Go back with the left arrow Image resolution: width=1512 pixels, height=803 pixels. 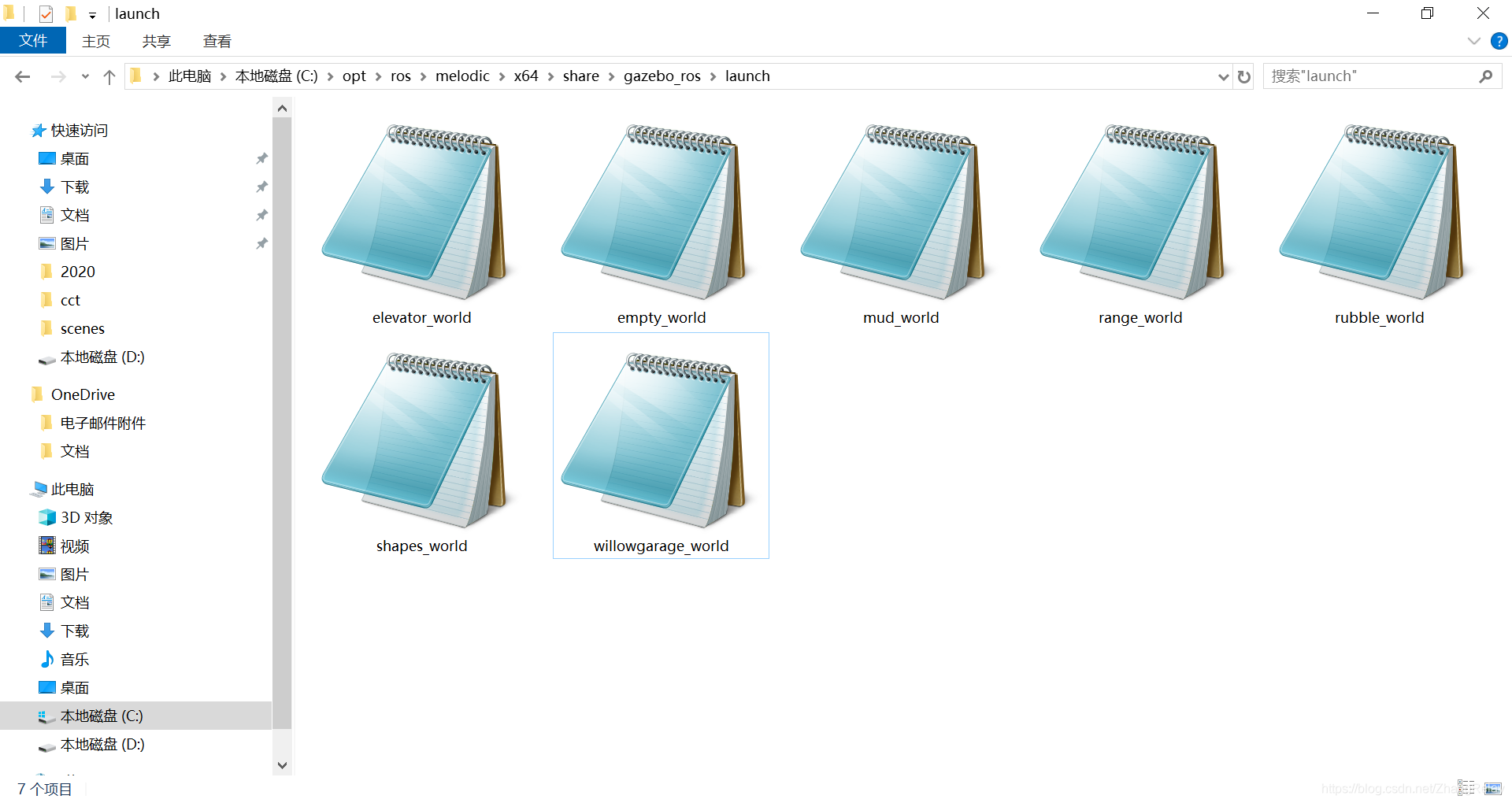[x=23, y=76]
